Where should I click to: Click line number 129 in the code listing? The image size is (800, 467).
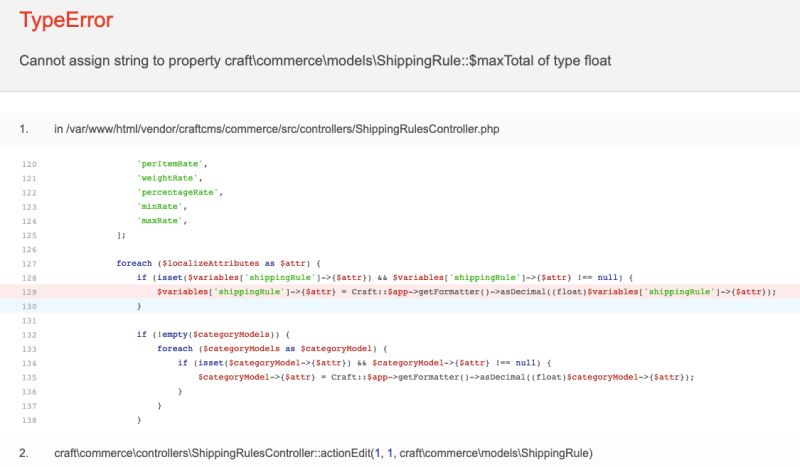[x=29, y=292]
